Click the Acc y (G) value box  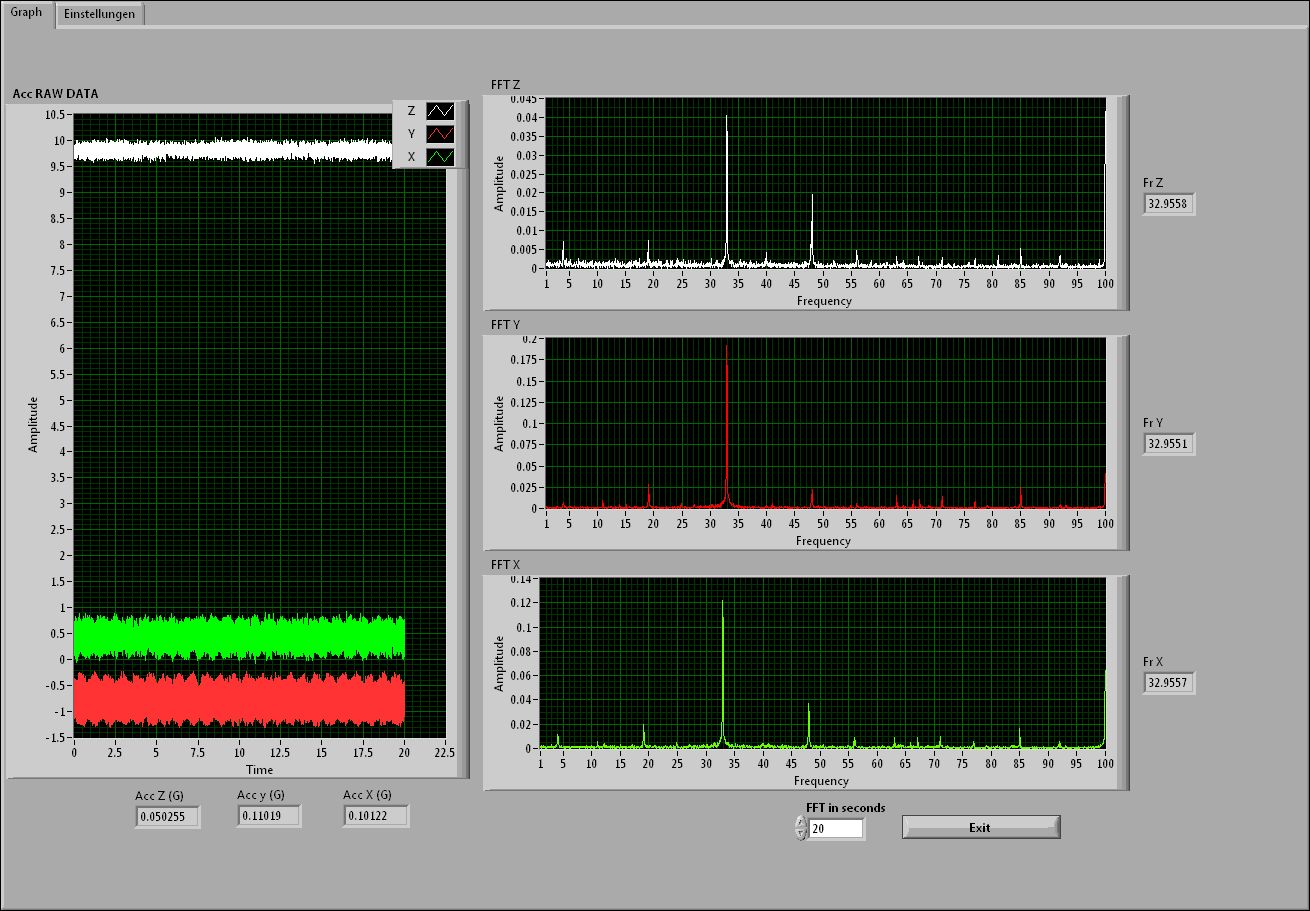point(269,817)
